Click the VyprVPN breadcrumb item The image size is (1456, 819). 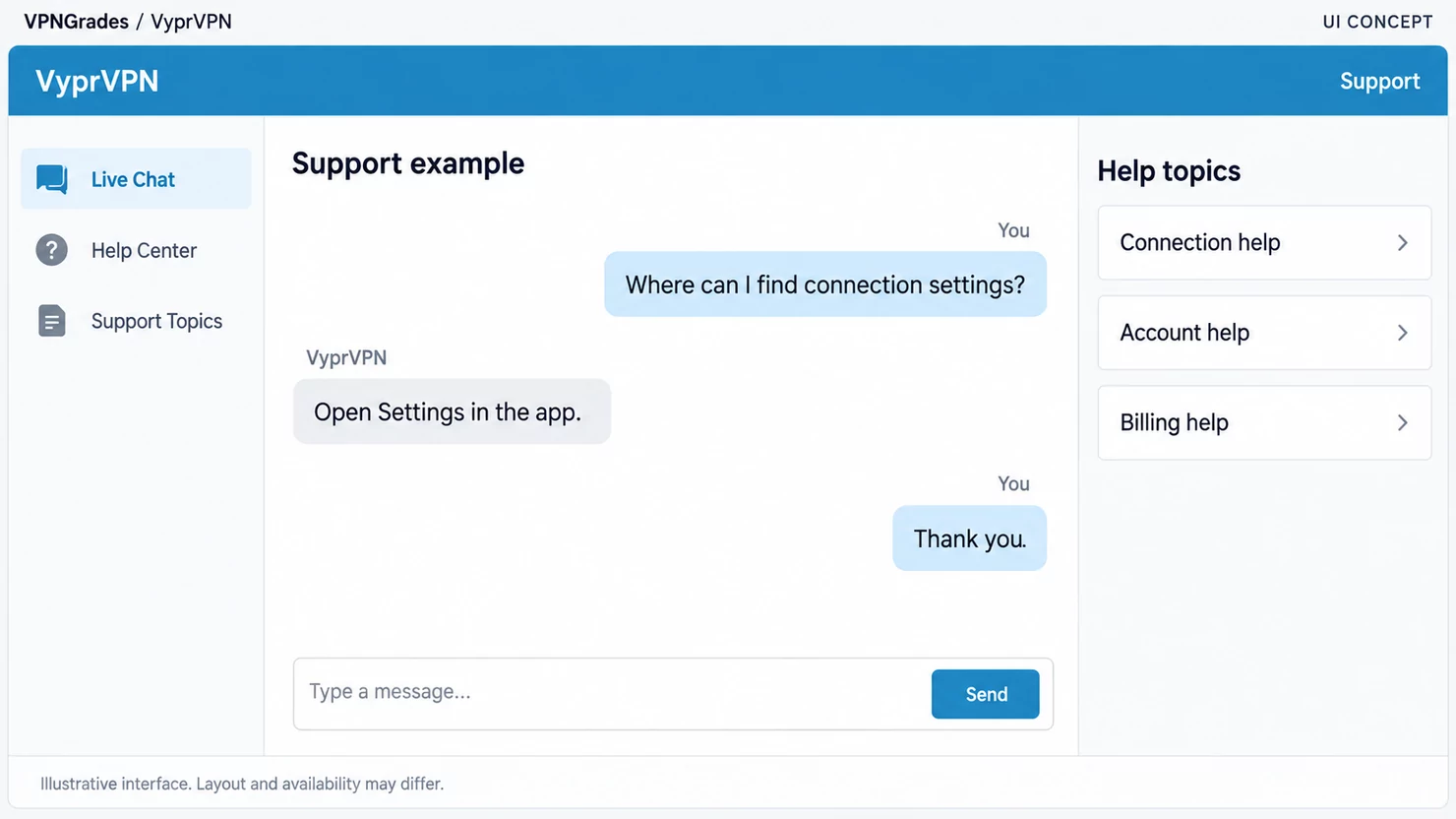pos(191,22)
